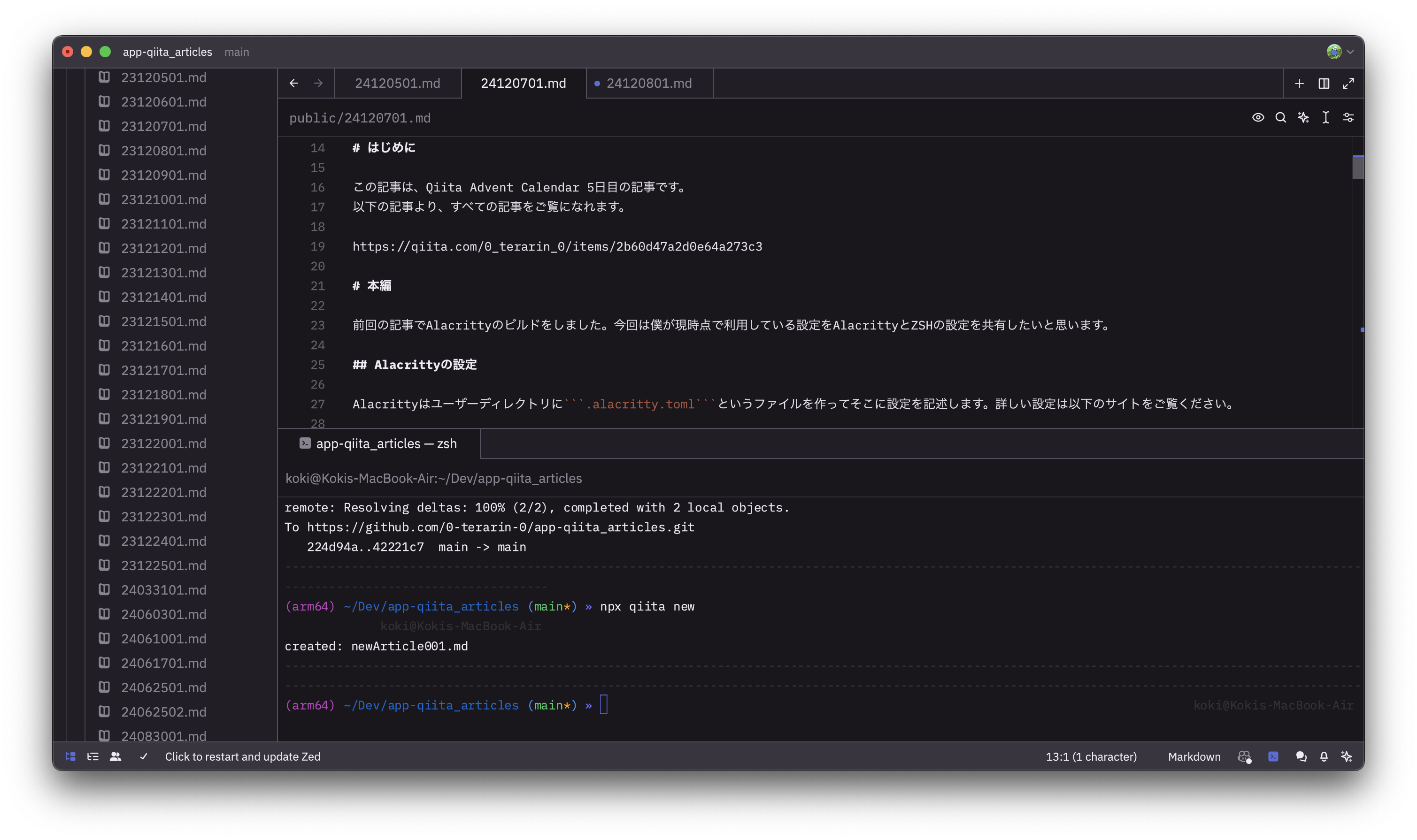Open Markdown language selector
The image size is (1417, 840).
click(1194, 756)
